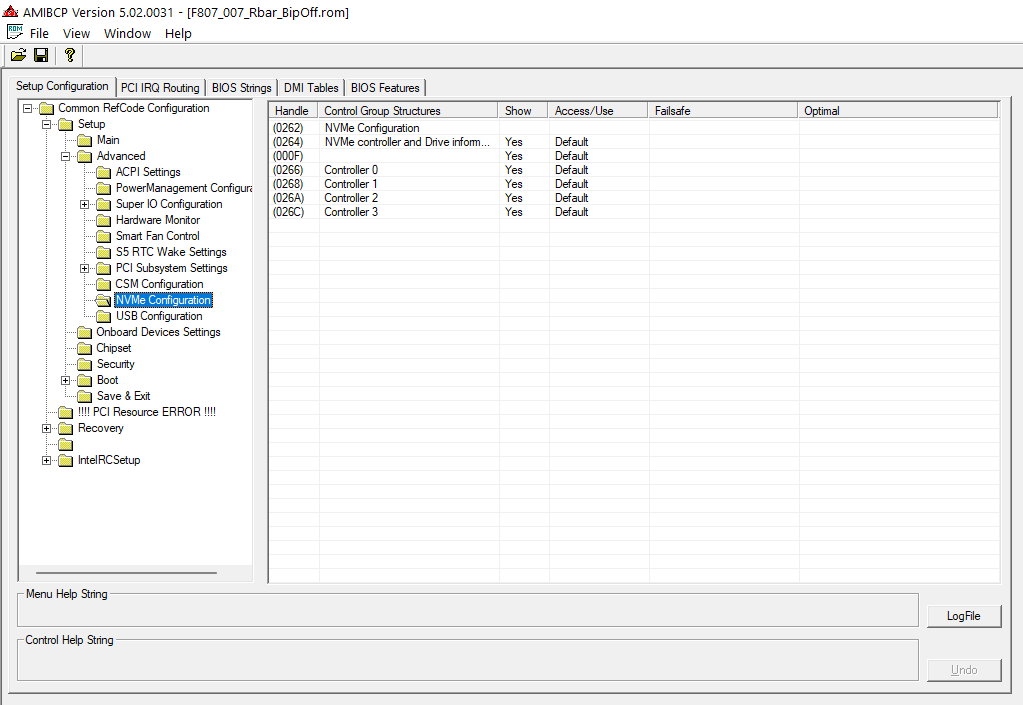Click the Show column header
This screenshot has width=1023, height=705.
[523, 111]
